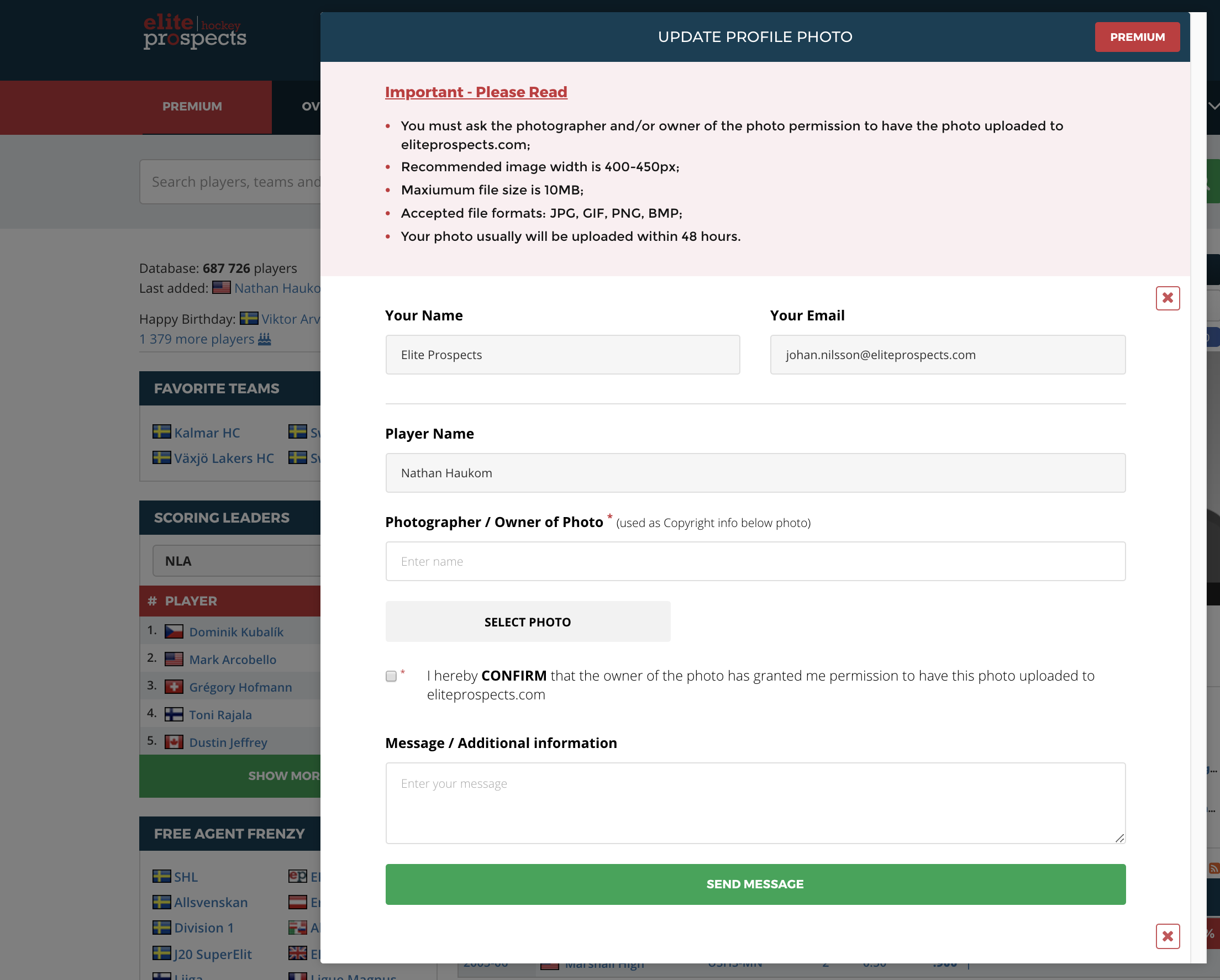
Task: Close the modal with the upper red X
Action: point(1168,298)
